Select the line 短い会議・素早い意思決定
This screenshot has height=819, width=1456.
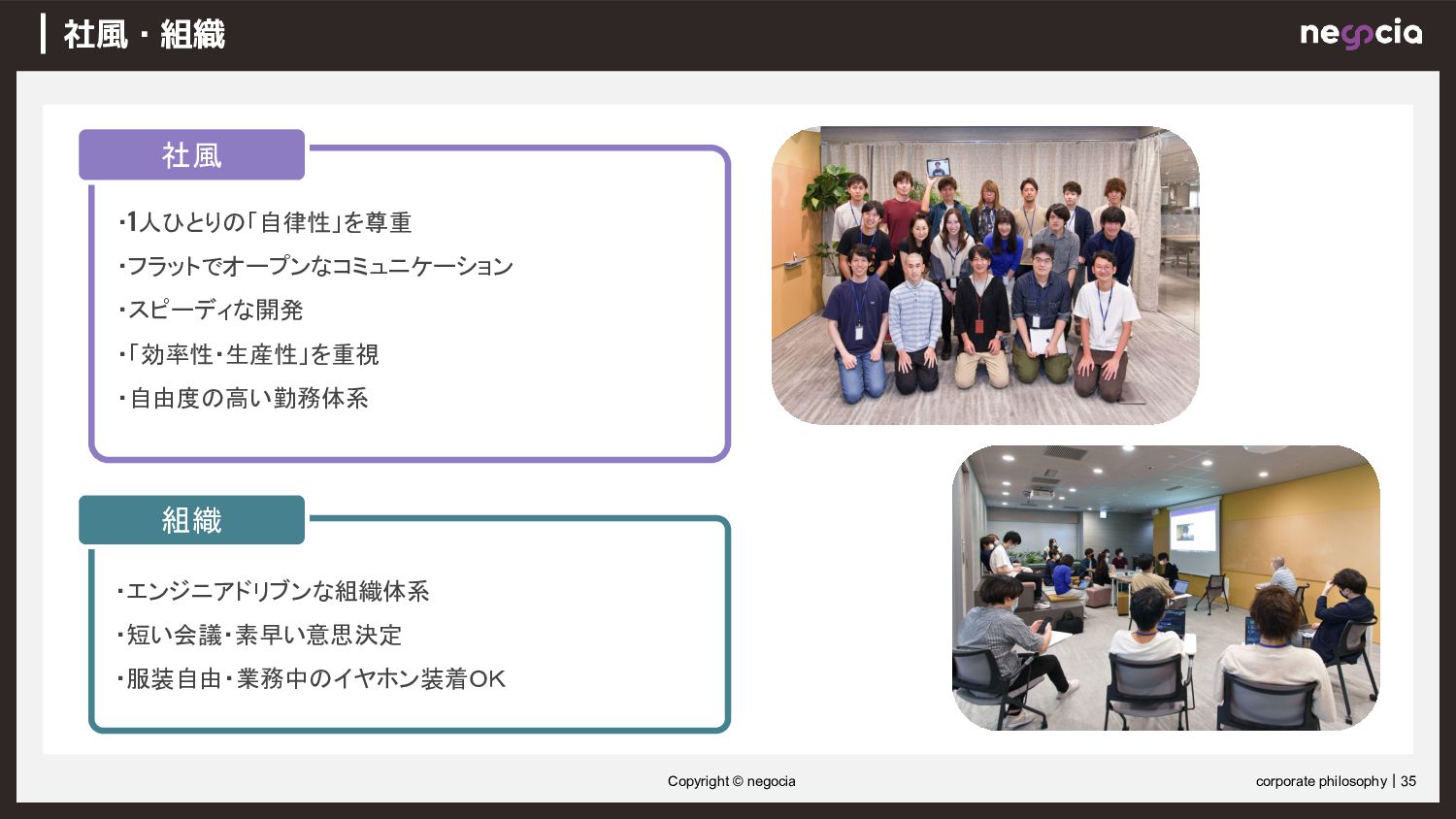pyautogui.click(x=259, y=635)
